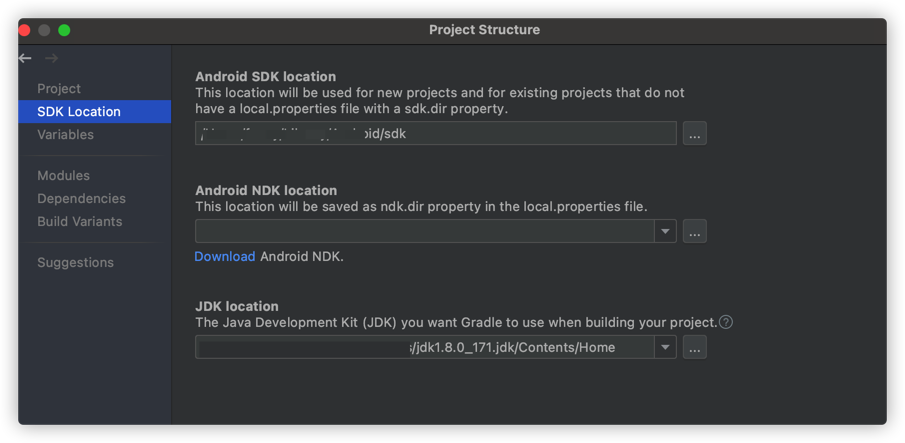Viewport: 905px width, 443px height.
Task: Expand the Android NDK location dropdown
Action: coord(665,231)
